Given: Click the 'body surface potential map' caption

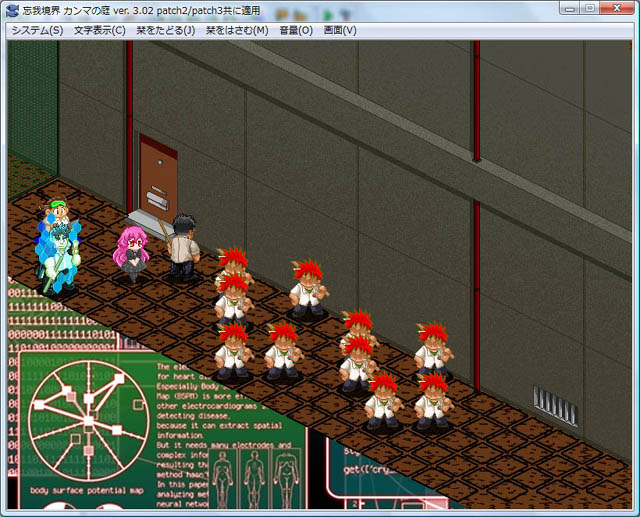Looking at the screenshot, I should [x=86, y=490].
